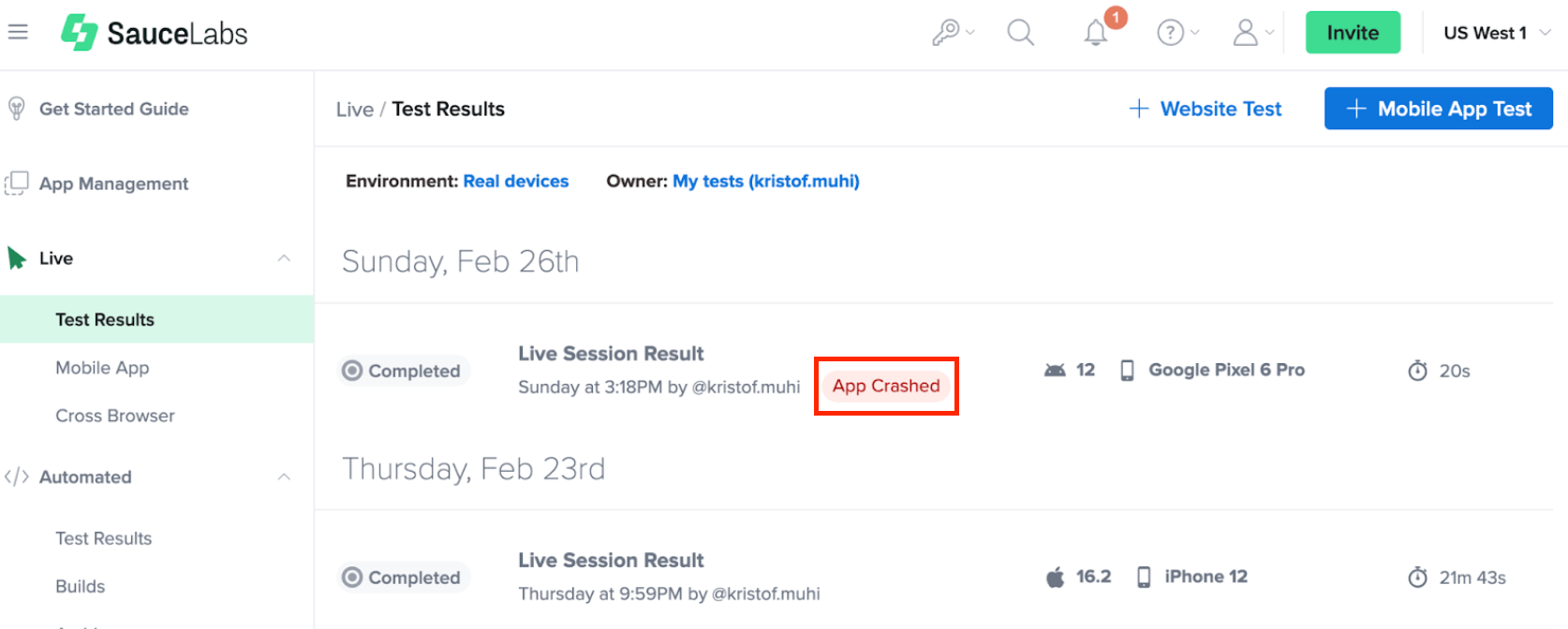
Task: Click the Sauce Labs logo
Action: [x=155, y=34]
